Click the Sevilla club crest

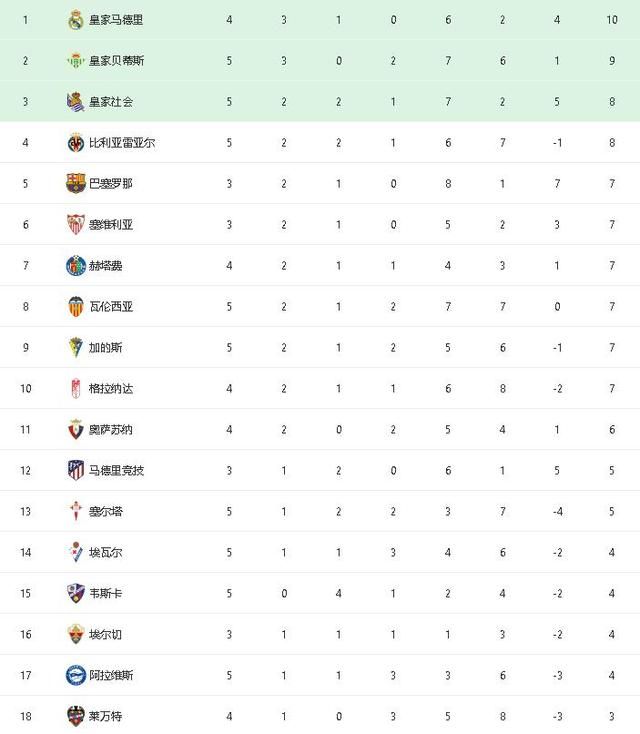[75, 225]
